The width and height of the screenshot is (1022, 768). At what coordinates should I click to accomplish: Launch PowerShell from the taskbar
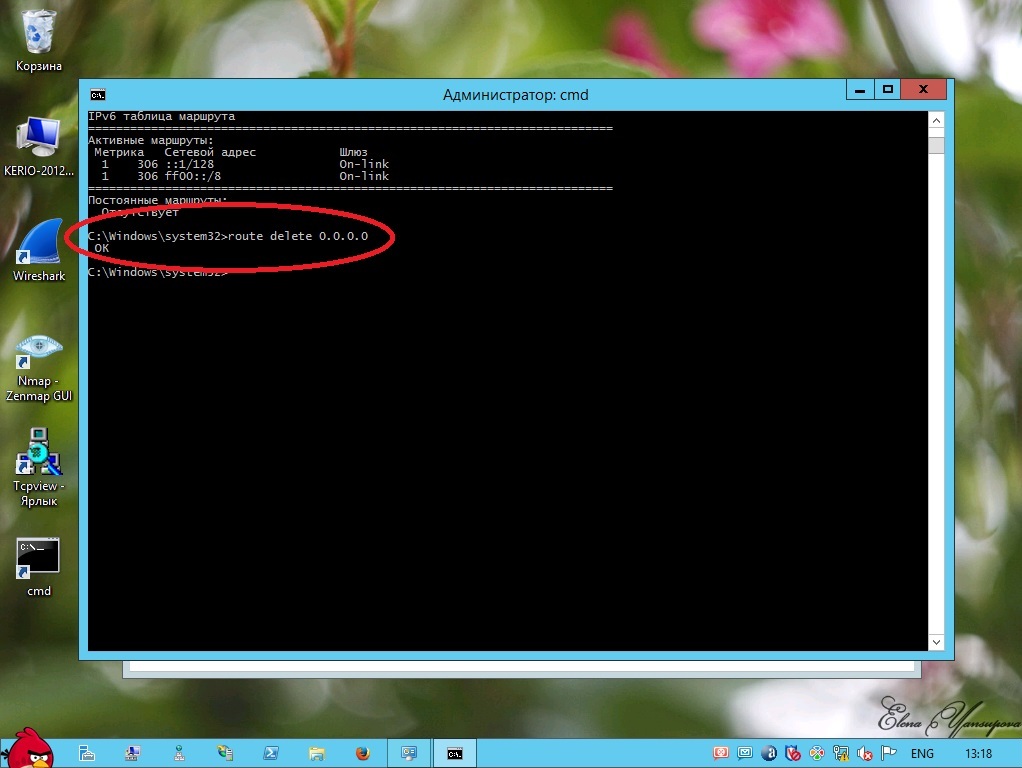(270, 753)
